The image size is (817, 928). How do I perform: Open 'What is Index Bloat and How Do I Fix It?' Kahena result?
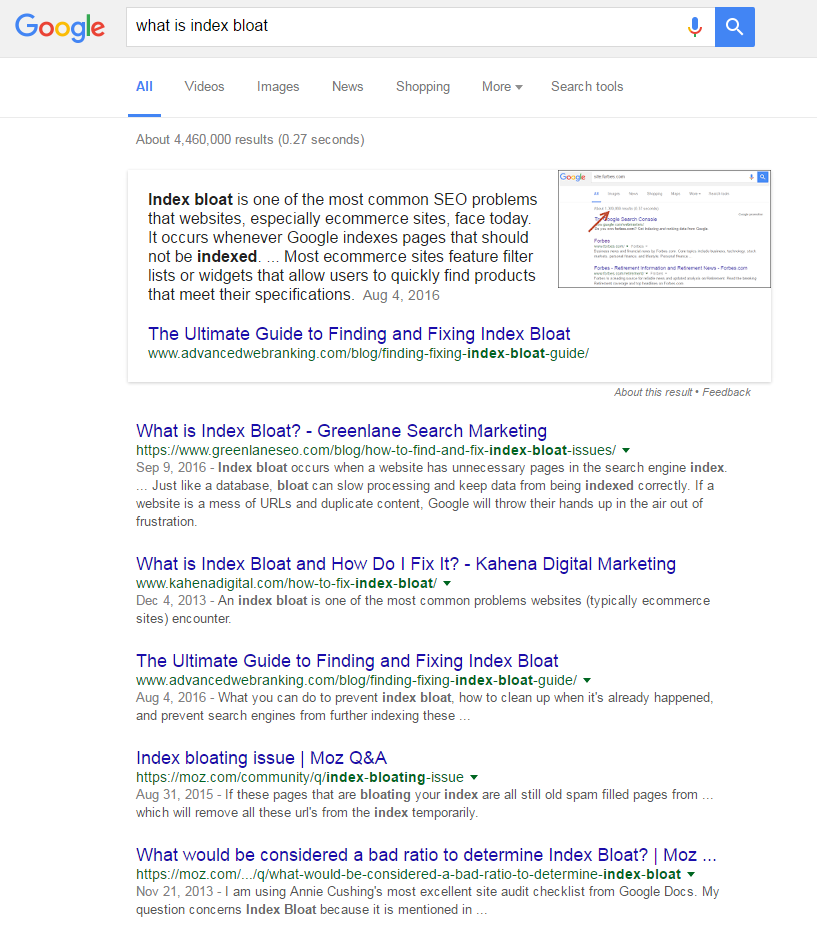click(x=406, y=564)
